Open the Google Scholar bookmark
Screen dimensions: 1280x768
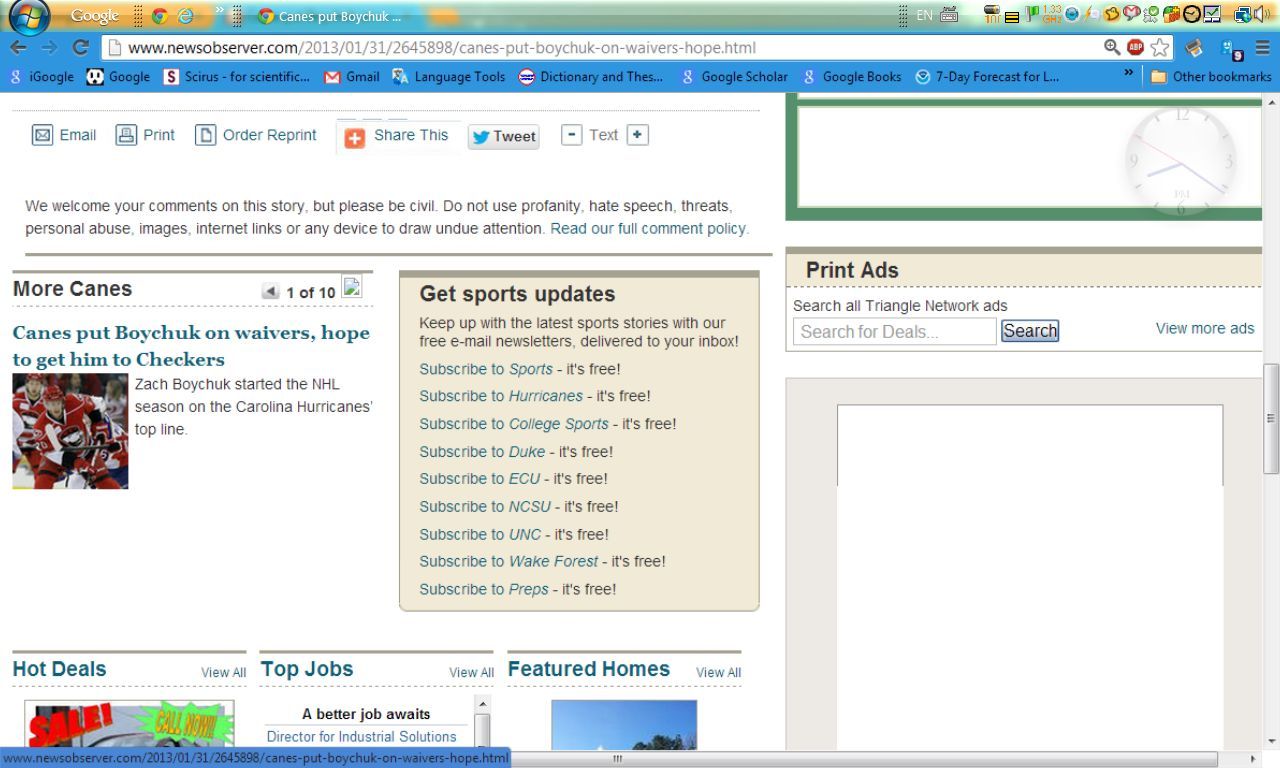(735, 76)
